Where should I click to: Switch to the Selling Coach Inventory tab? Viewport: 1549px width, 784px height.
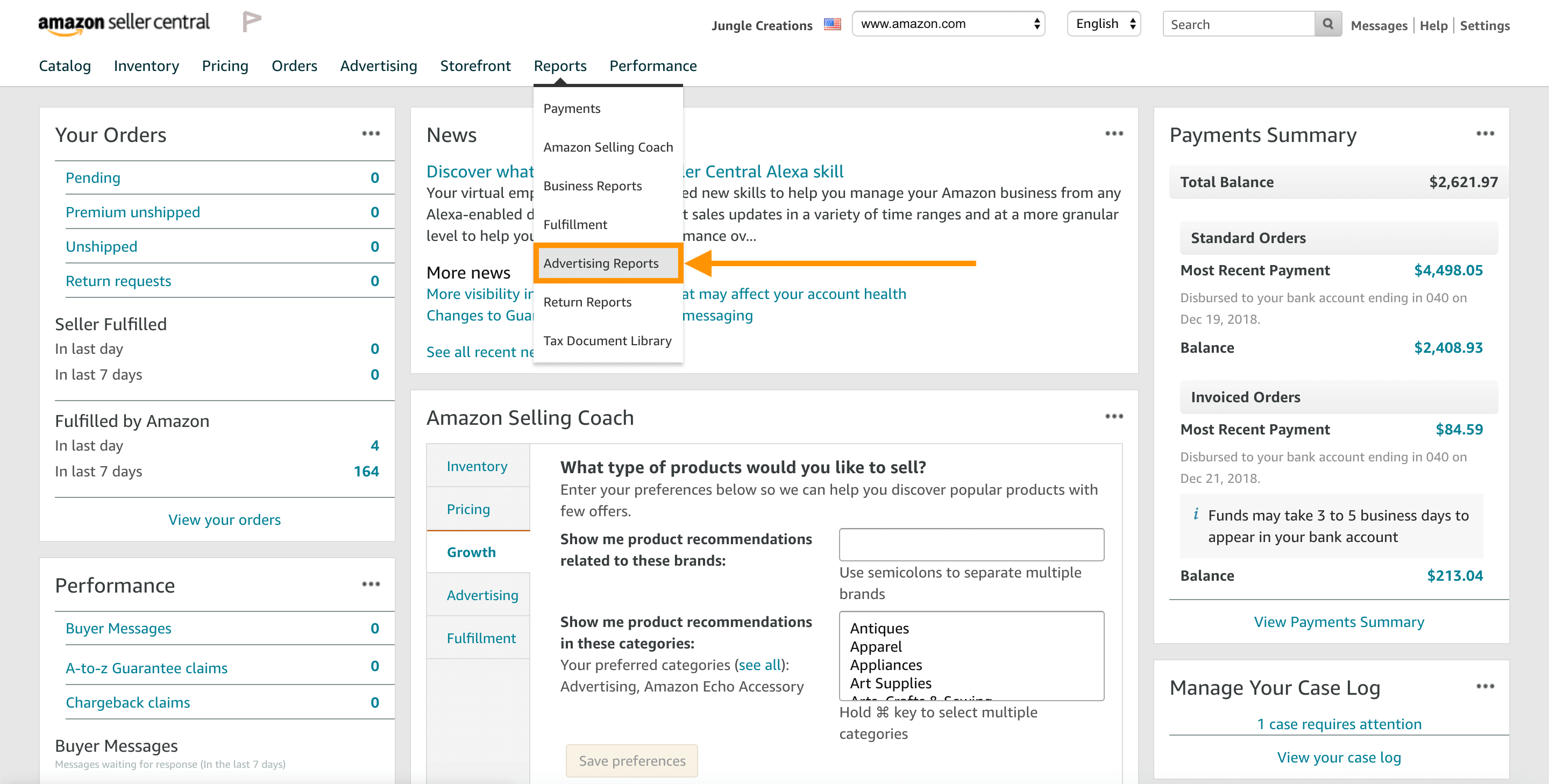point(478,466)
